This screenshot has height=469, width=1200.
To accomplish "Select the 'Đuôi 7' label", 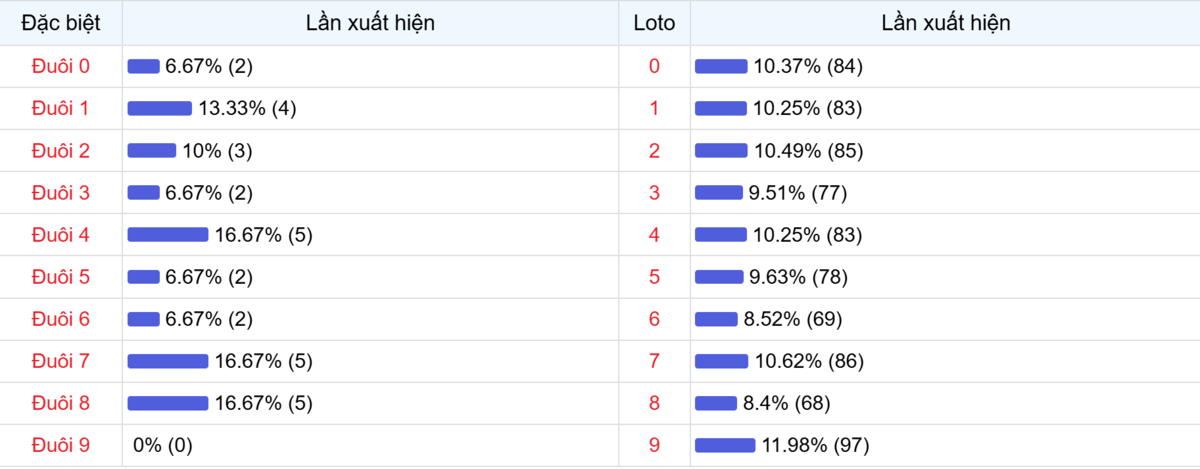I will [x=61, y=361].
